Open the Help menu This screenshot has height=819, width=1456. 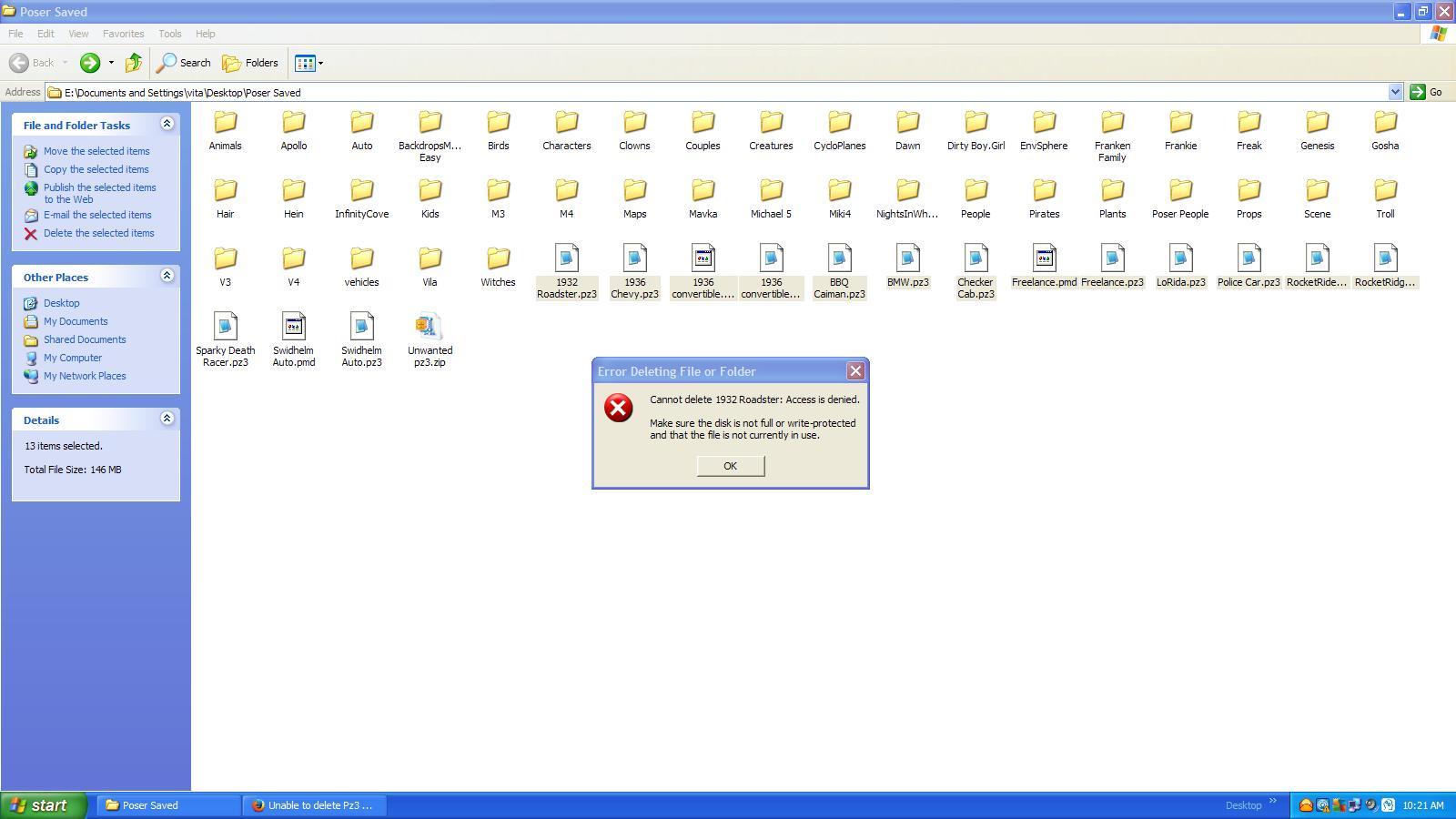[205, 34]
